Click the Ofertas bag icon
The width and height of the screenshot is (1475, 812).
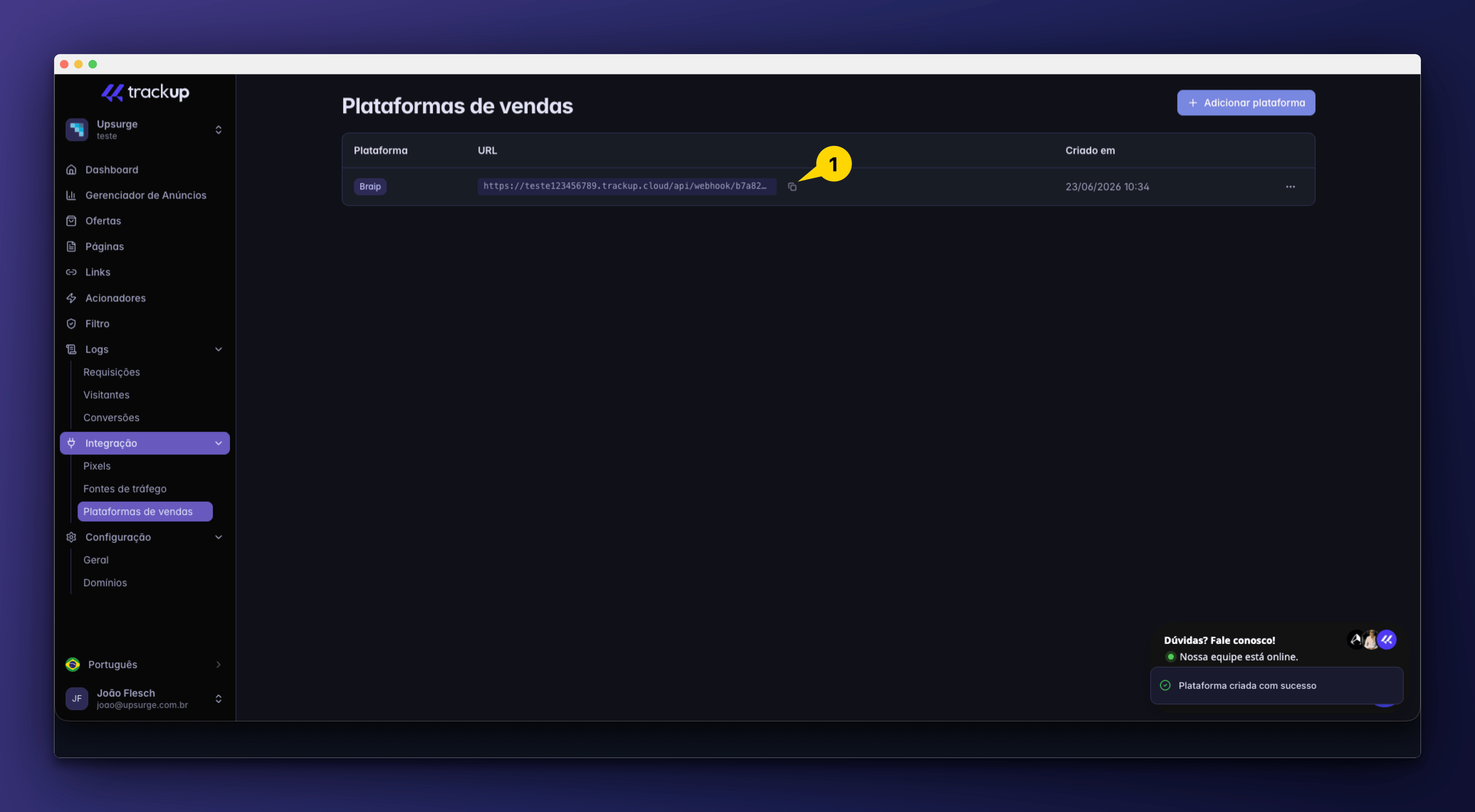pyautogui.click(x=71, y=221)
